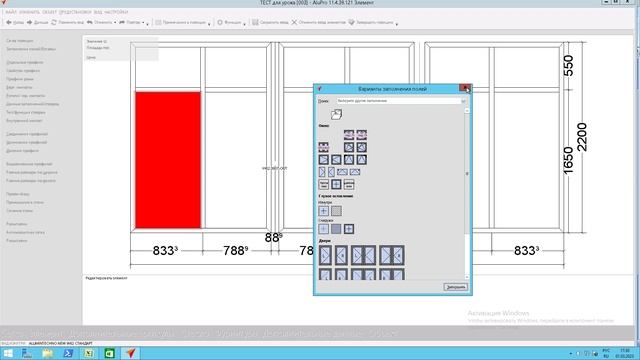640x360 pixels.
Task: Click the 2200 height dimension
Action: tap(582, 137)
